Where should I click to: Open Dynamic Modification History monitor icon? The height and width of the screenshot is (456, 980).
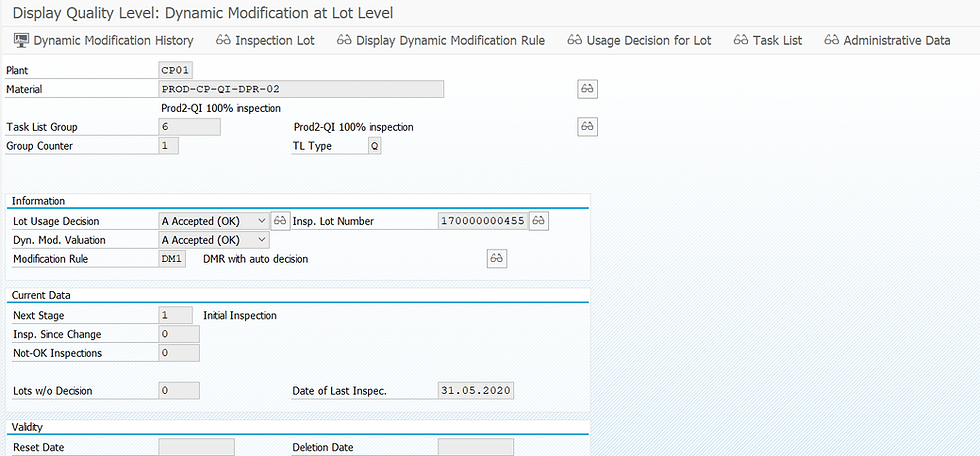click(21, 41)
